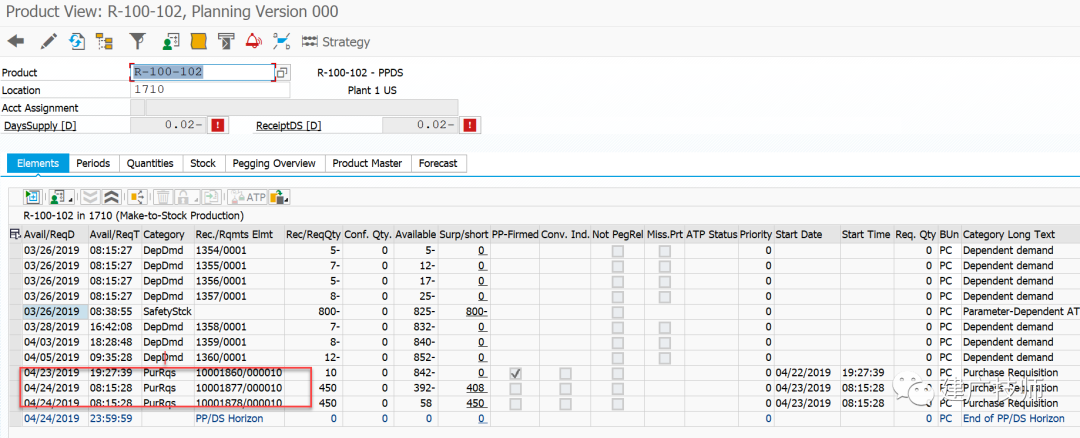
Task: Toggle PP-Firmed checkbox for PurRqs 10001860/000010
Action: coord(515,373)
